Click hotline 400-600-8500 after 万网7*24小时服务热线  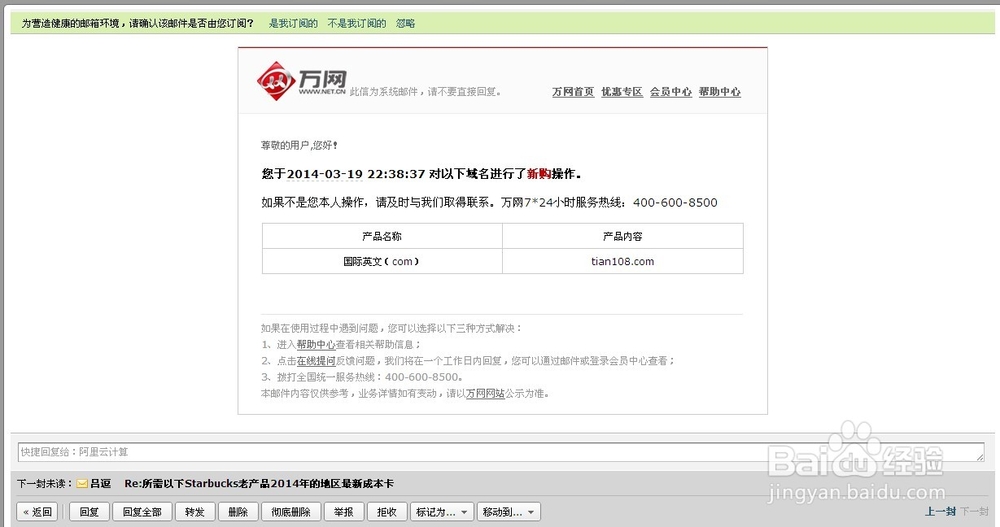[675, 202]
